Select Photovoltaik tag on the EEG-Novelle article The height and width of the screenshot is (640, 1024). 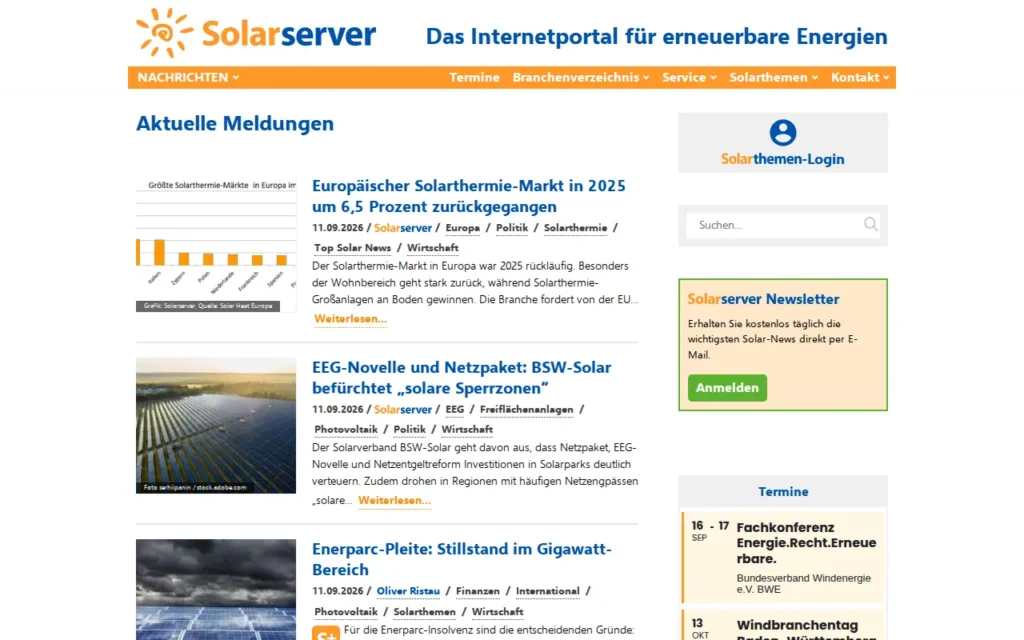[x=346, y=430]
